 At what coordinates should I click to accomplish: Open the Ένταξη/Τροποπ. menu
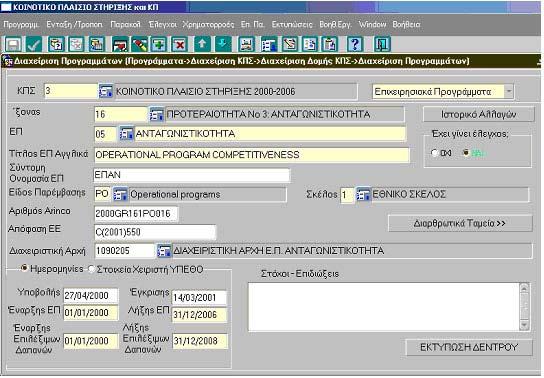pyautogui.click(x=75, y=25)
